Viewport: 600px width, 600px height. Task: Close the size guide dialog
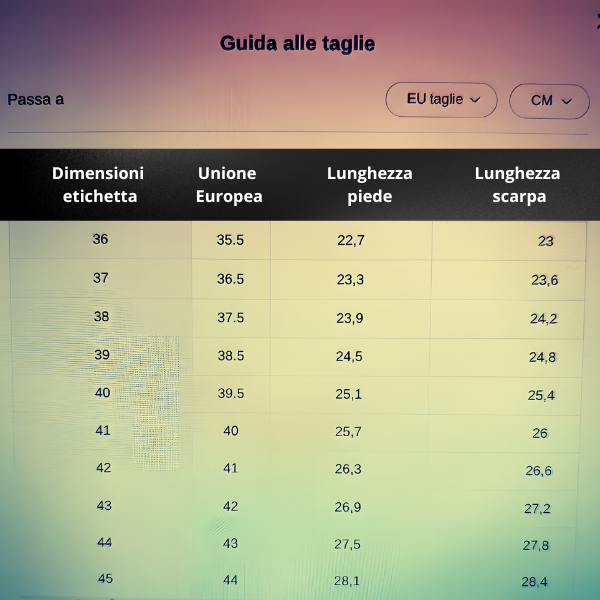[x=598, y=21]
